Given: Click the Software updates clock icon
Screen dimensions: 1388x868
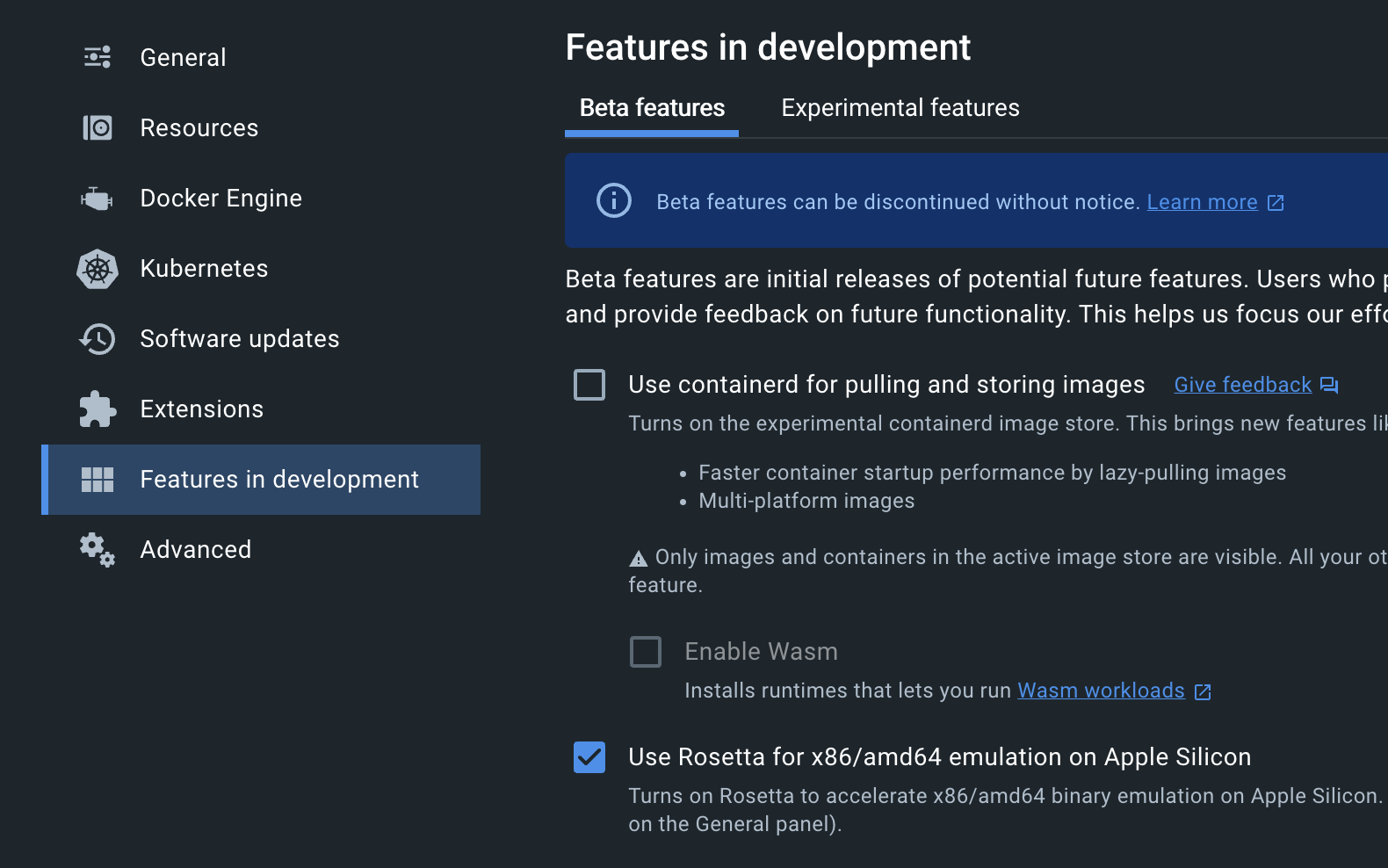Looking at the screenshot, I should [98, 339].
